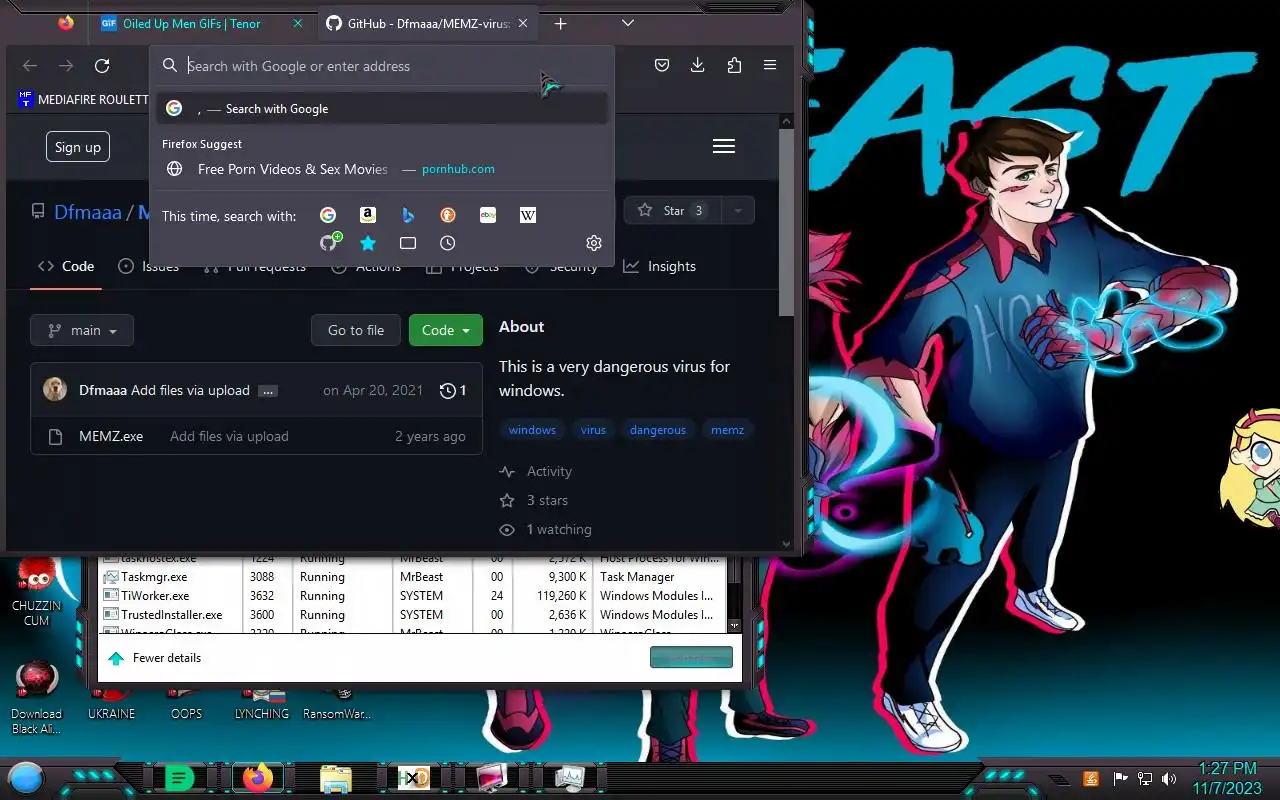Click the memz topic tag

pos(727,430)
